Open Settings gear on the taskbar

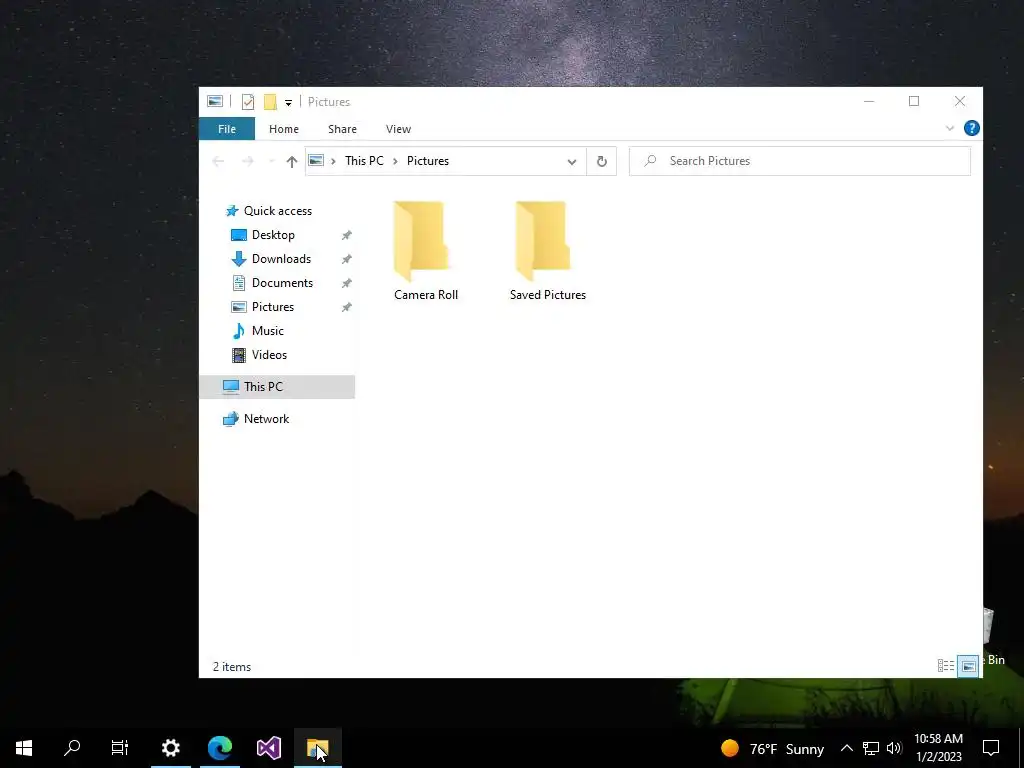point(170,748)
